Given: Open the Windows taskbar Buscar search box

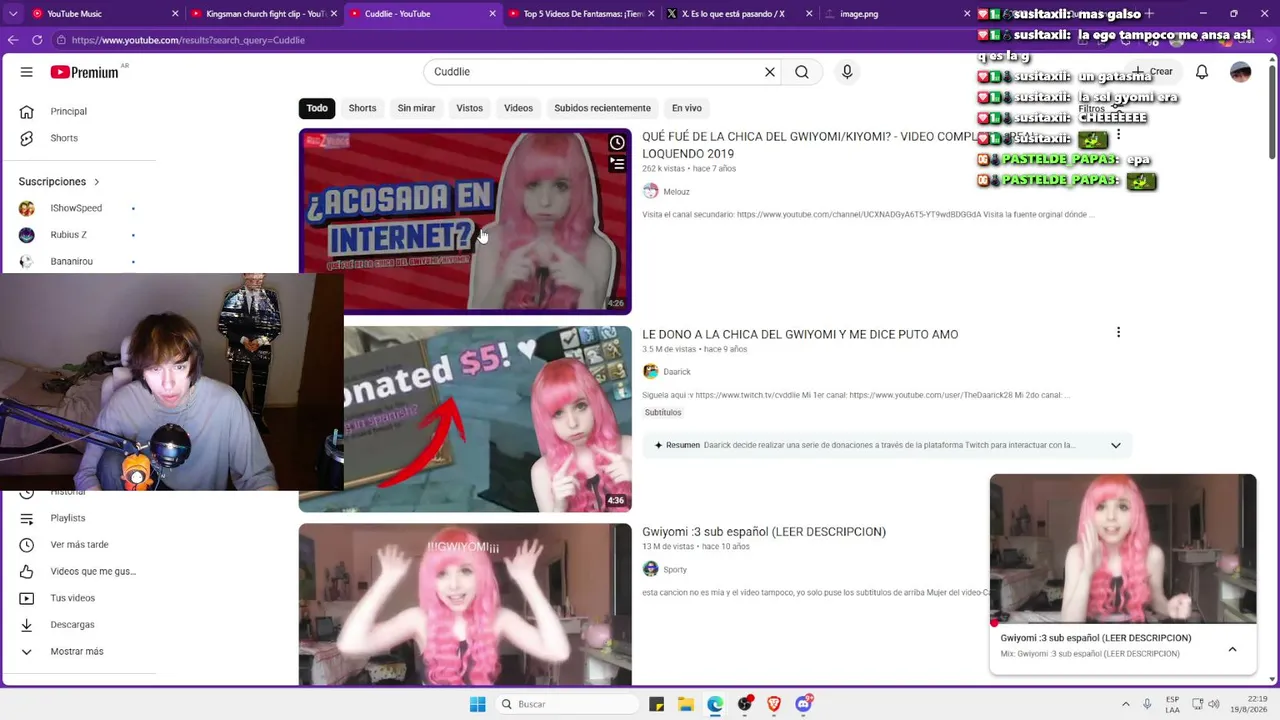Looking at the screenshot, I should [x=567, y=704].
